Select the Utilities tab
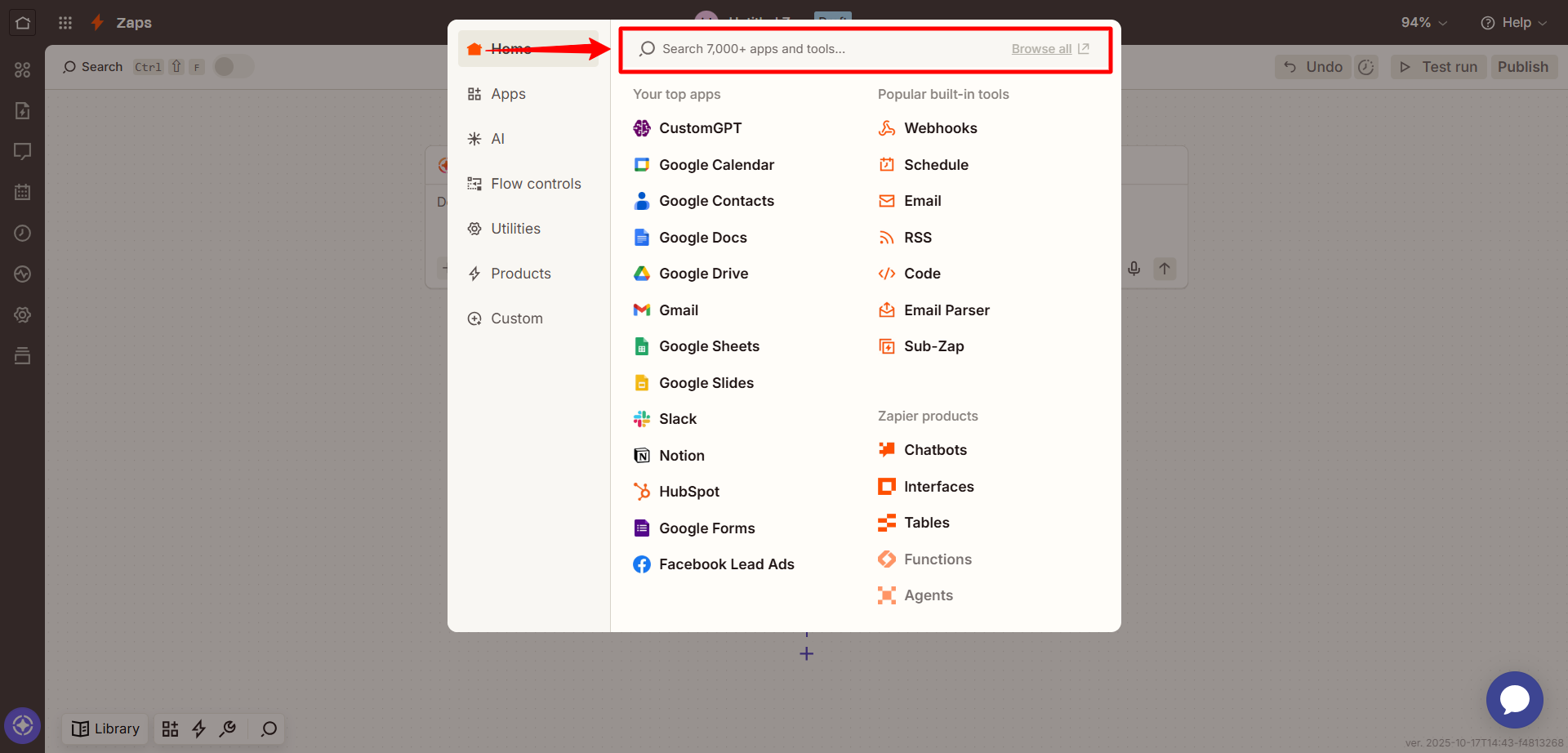1568x753 pixels. click(x=528, y=229)
